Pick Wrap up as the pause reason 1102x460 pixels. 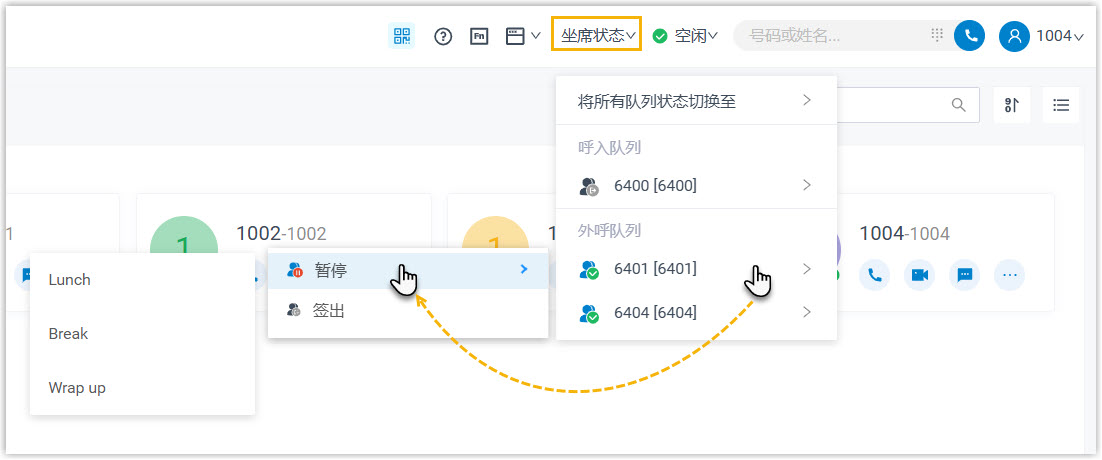[77, 387]
